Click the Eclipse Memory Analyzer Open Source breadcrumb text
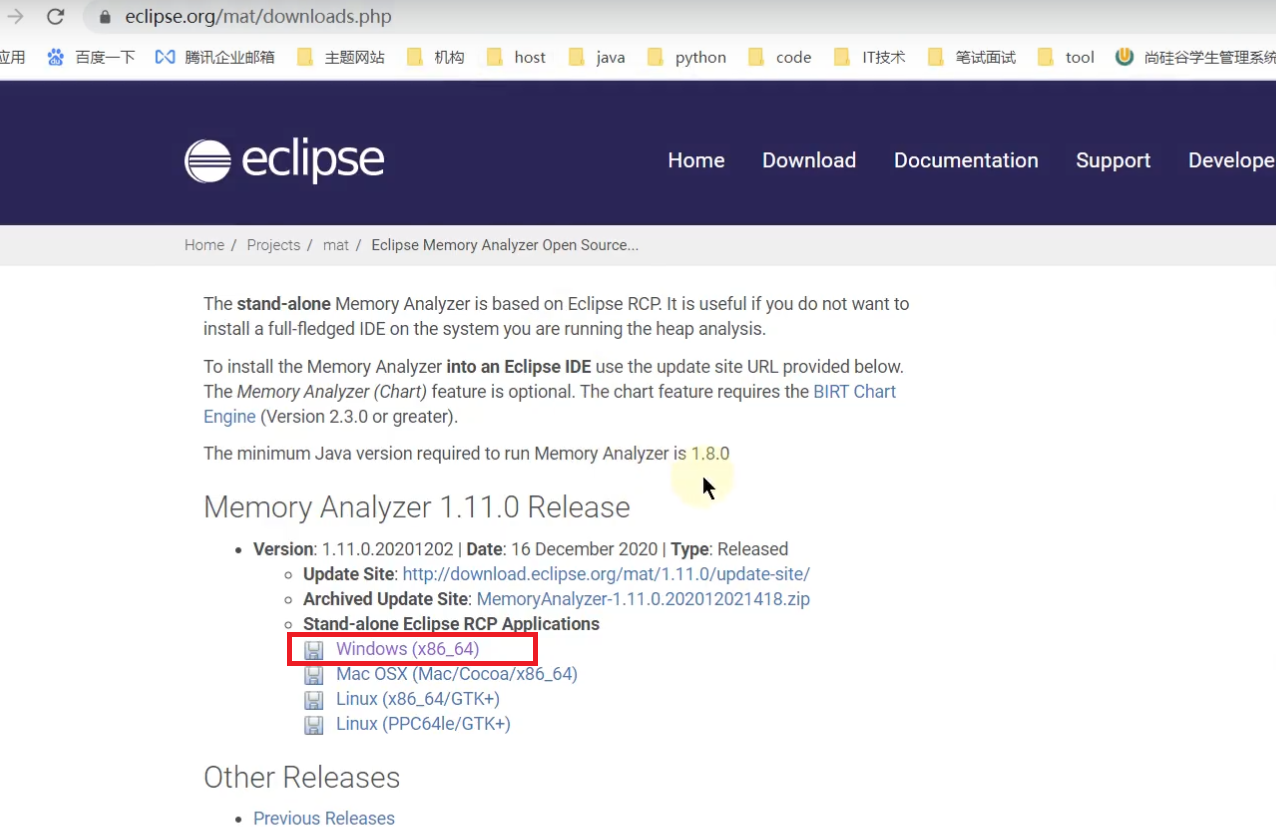This screenshot has width=1276, height=827. pos(505,245)
